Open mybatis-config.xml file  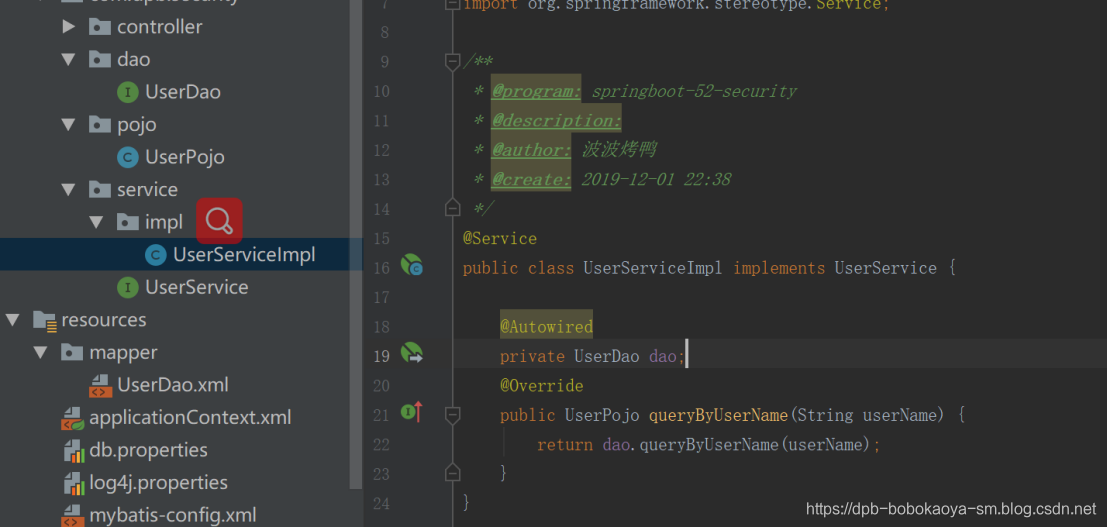point(173,515)
